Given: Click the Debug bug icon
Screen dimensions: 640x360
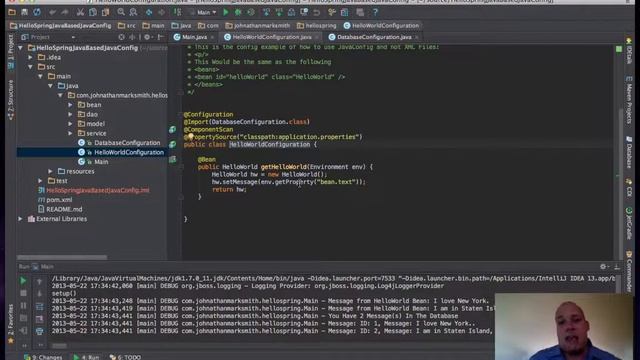Looking at the screenshot, I should pyautogui.click(x=238, y=12).
